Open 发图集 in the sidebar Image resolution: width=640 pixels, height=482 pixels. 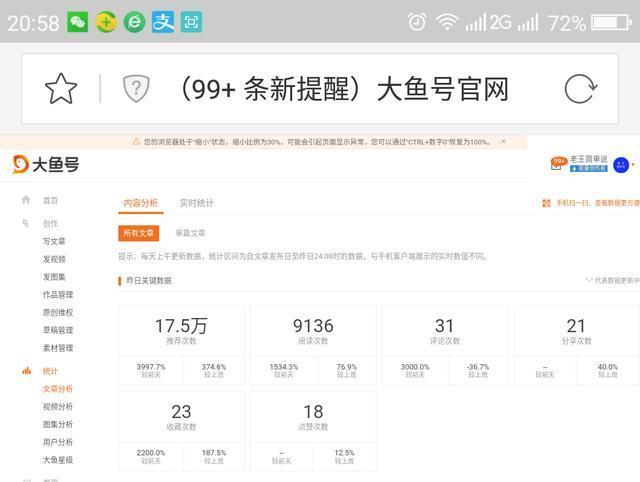click(54, 277)
